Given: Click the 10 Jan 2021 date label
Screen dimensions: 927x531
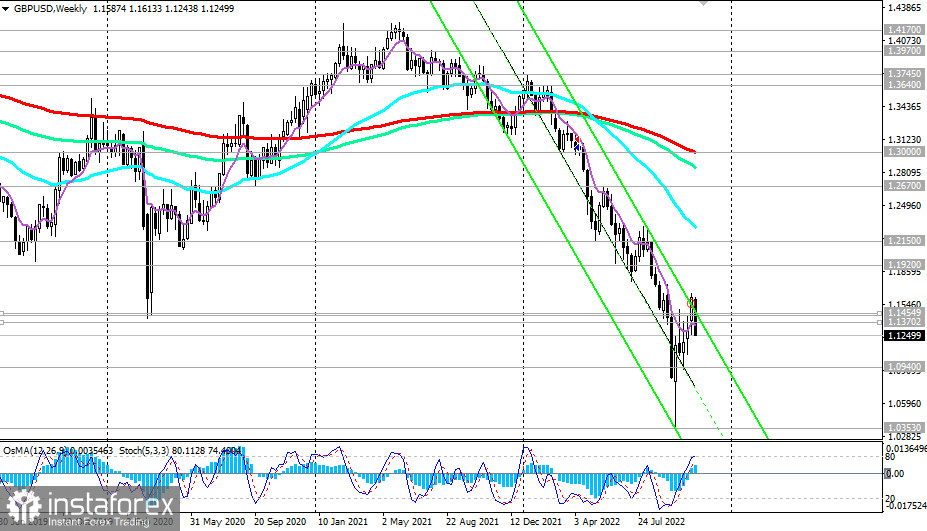Looking at the screenshot, I should click(343, 522).
